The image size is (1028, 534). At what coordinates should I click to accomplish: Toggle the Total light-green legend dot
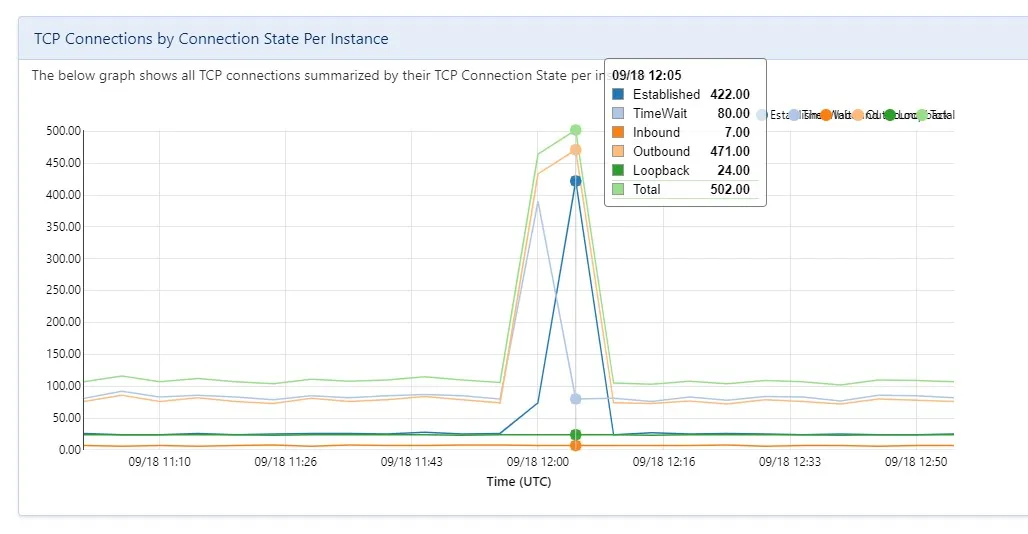[x=921, y=115]
